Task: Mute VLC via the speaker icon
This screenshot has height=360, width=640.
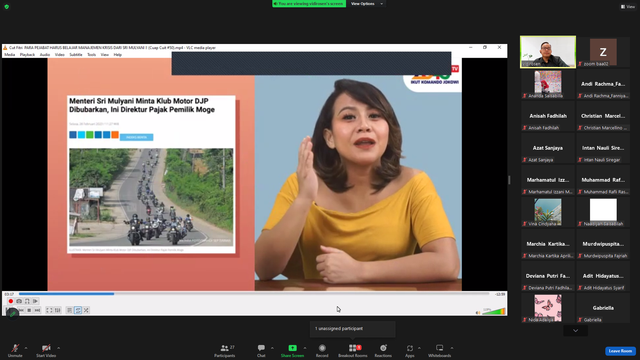Action: tap(478, 313)
